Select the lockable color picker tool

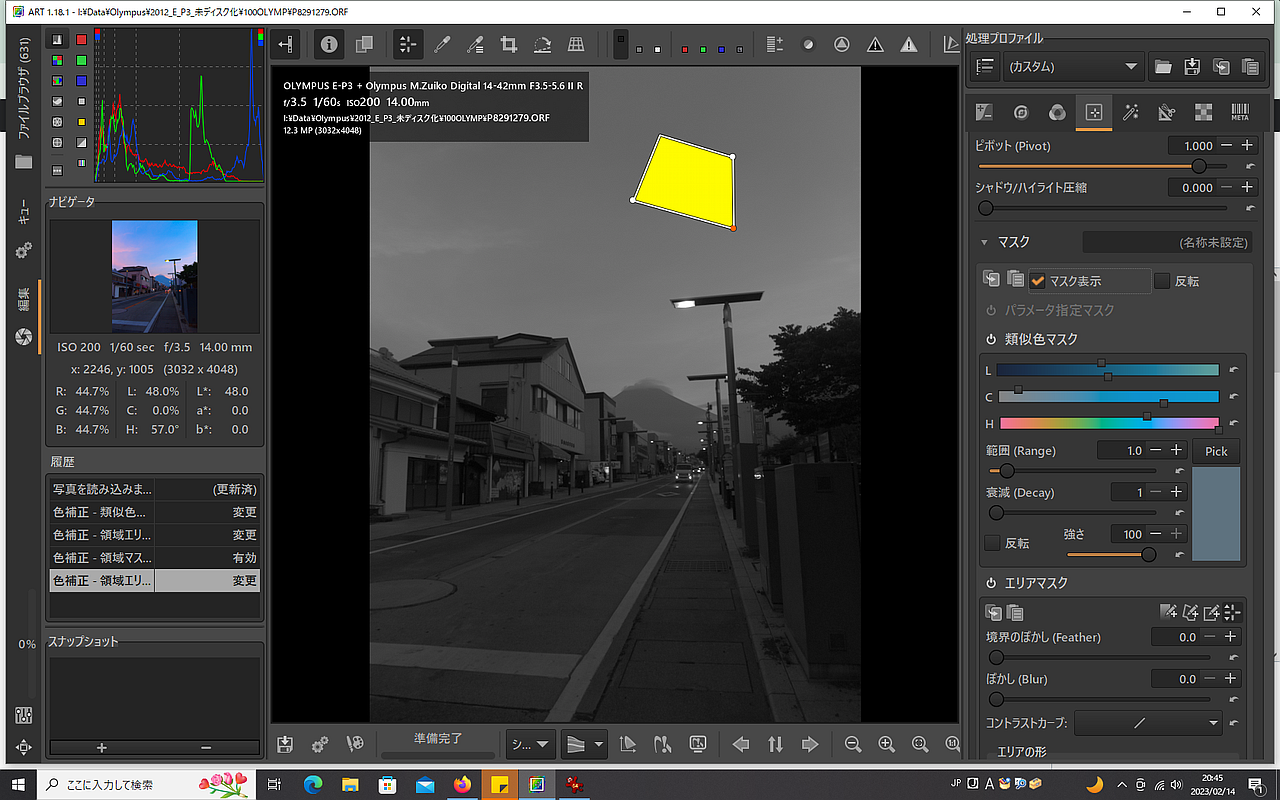[475, 44]
